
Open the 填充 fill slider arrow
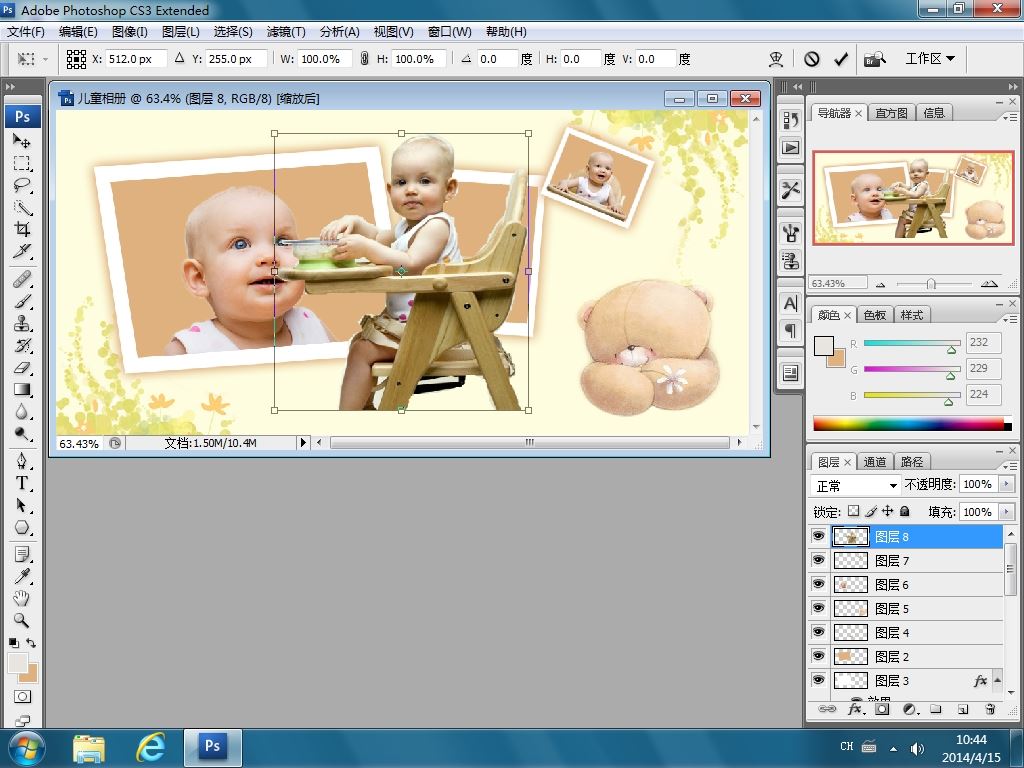1007,511
